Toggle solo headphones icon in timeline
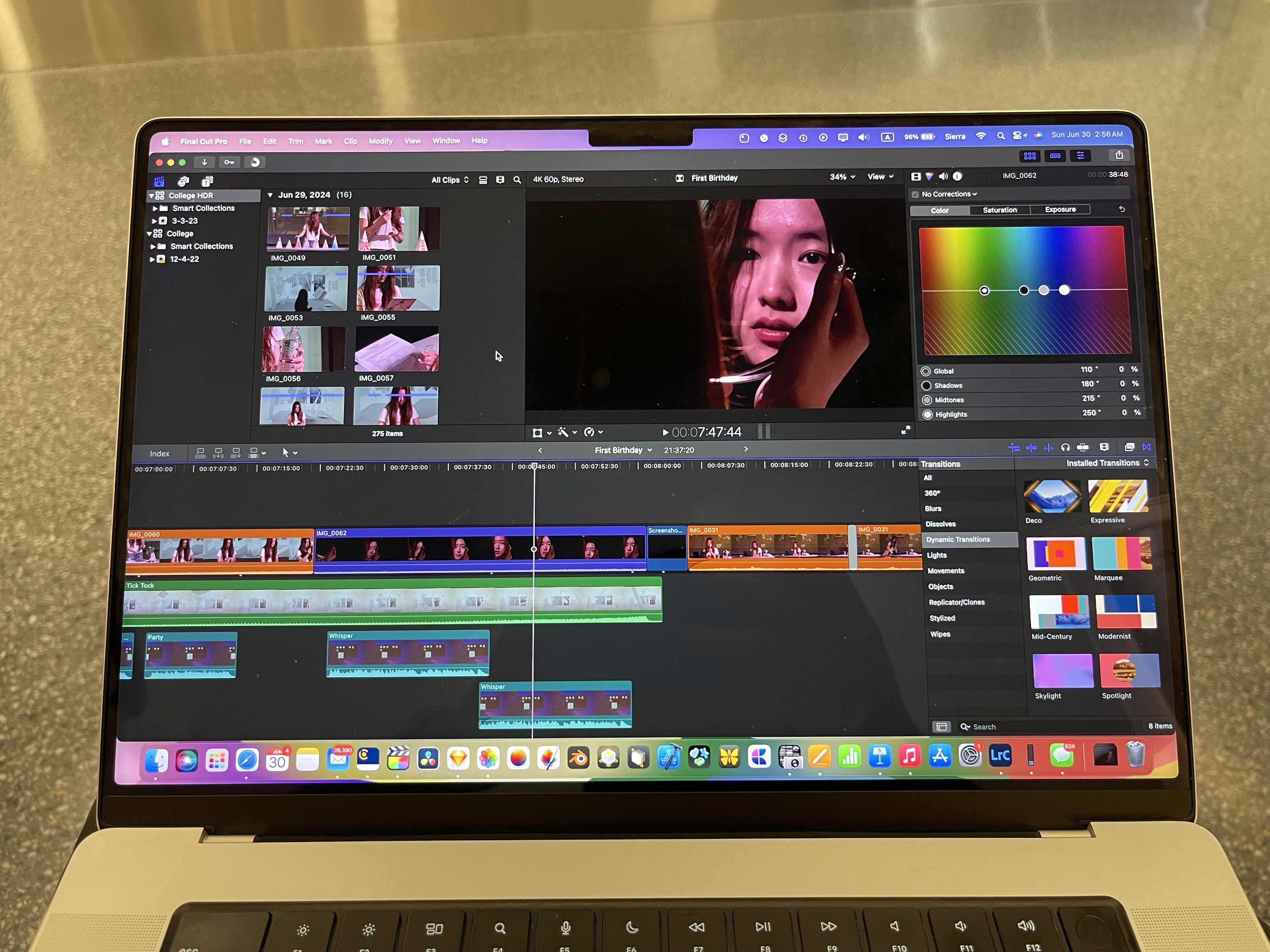The image size is (1270, 952). pyautogui.click(x=1065, y=448)
